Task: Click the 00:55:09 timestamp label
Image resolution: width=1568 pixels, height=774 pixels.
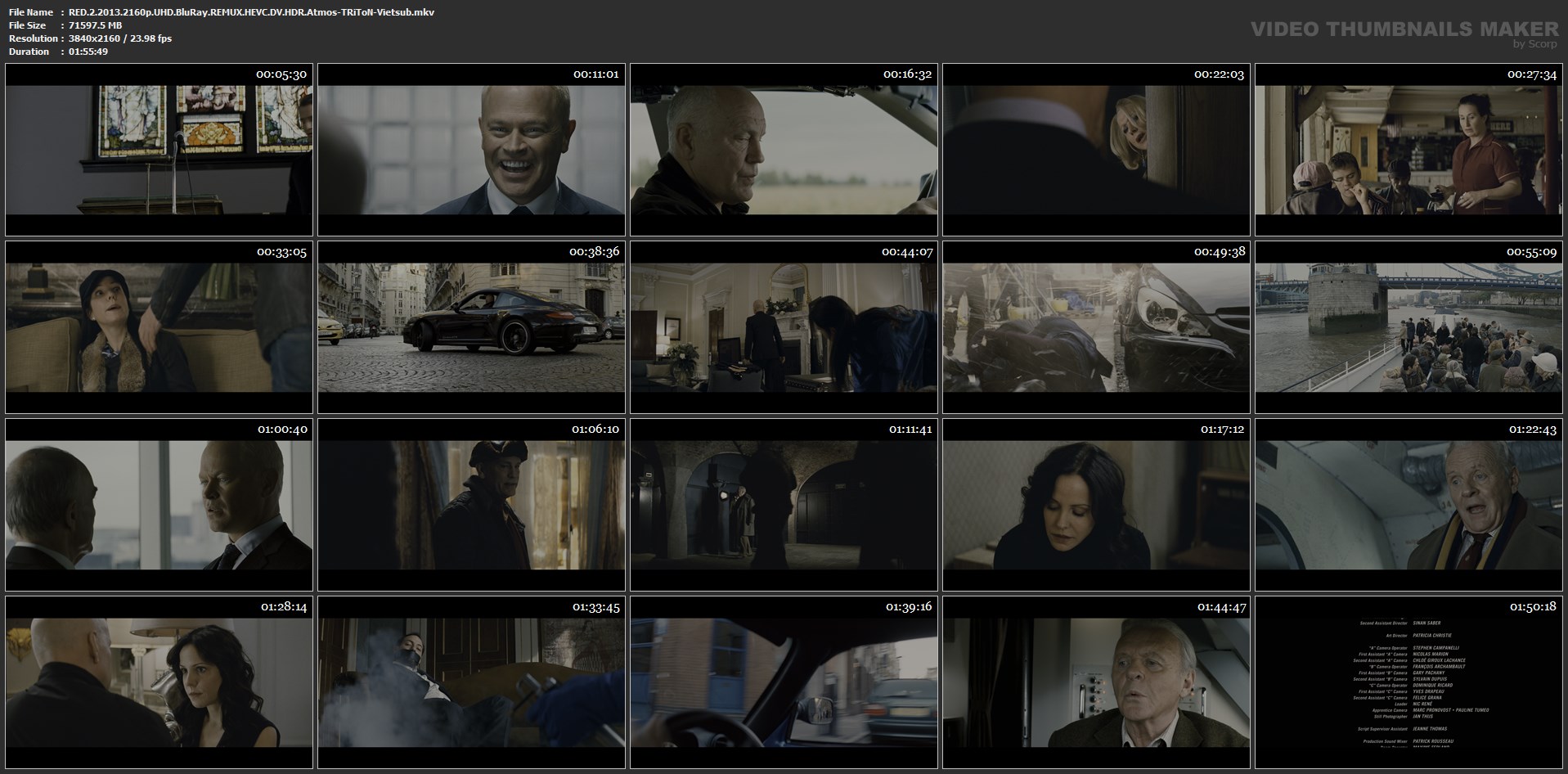Action: coord(1531,252)
